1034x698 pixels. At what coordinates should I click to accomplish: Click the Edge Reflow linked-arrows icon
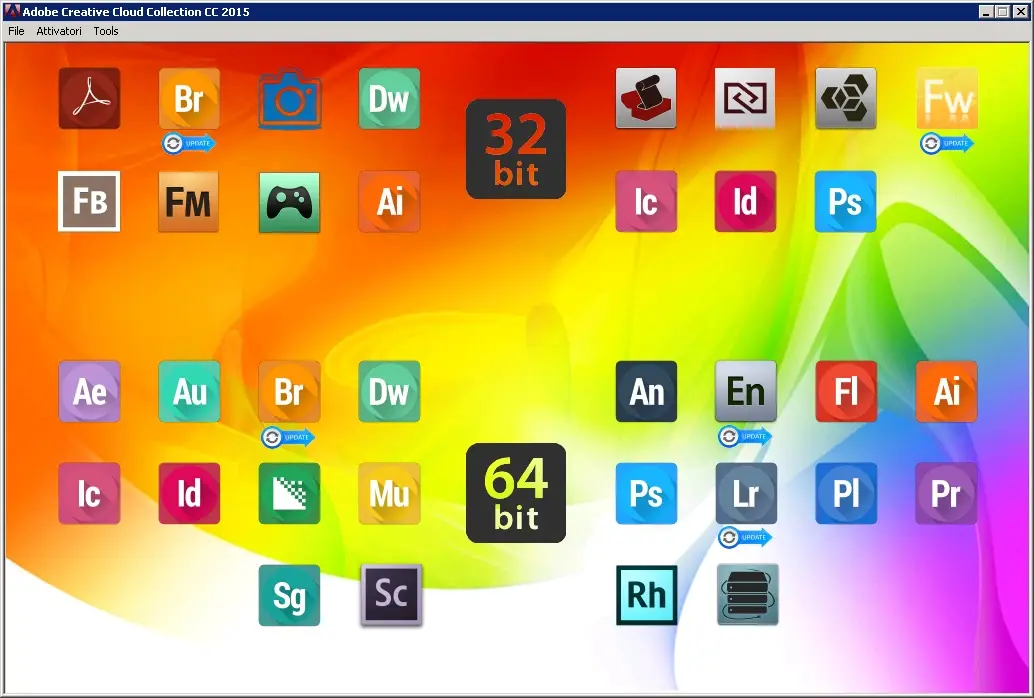click(x=745, y=98)
